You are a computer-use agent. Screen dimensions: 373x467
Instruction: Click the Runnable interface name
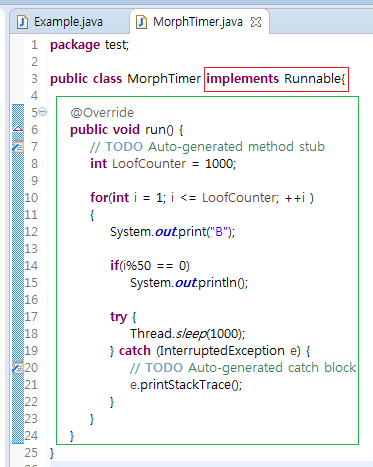coord(313,79)
